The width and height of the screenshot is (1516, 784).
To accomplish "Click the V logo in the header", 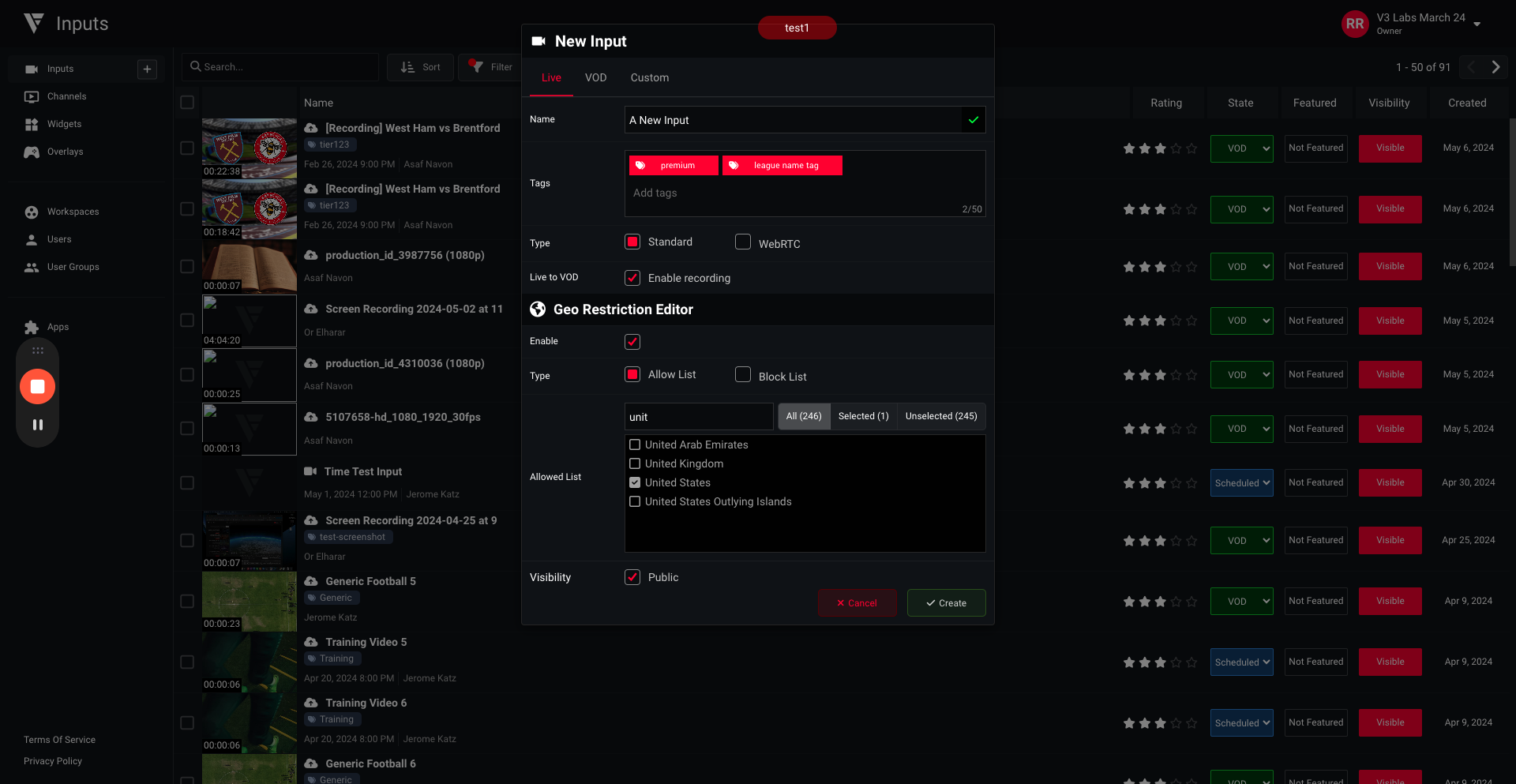I will click(33, 23).
